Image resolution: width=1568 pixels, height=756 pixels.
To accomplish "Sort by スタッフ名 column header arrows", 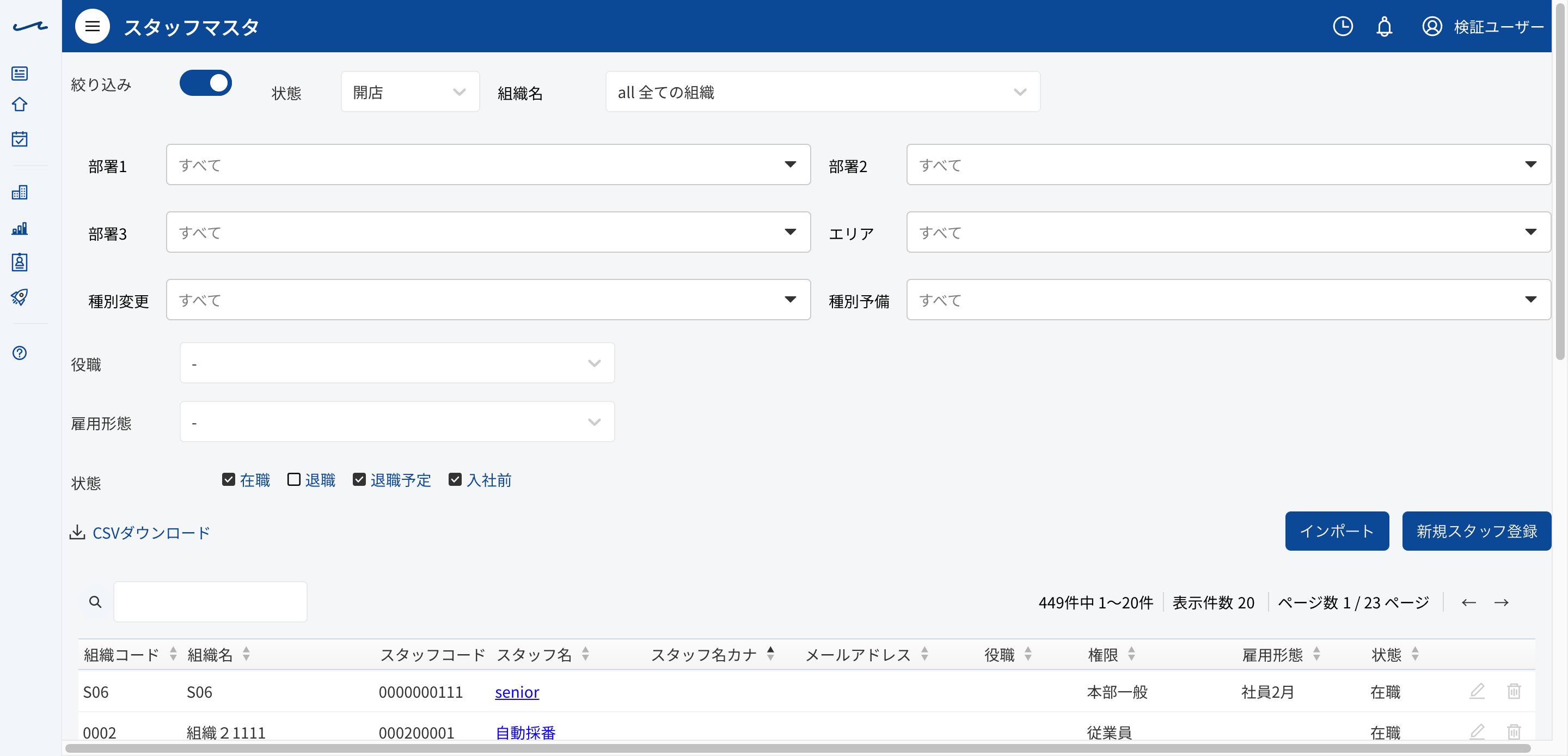I will tap(585, 654).
